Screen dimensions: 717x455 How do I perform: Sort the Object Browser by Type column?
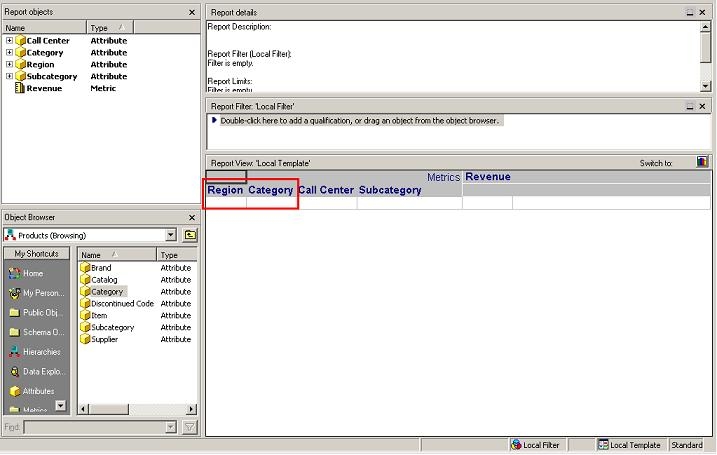[175, 255]
